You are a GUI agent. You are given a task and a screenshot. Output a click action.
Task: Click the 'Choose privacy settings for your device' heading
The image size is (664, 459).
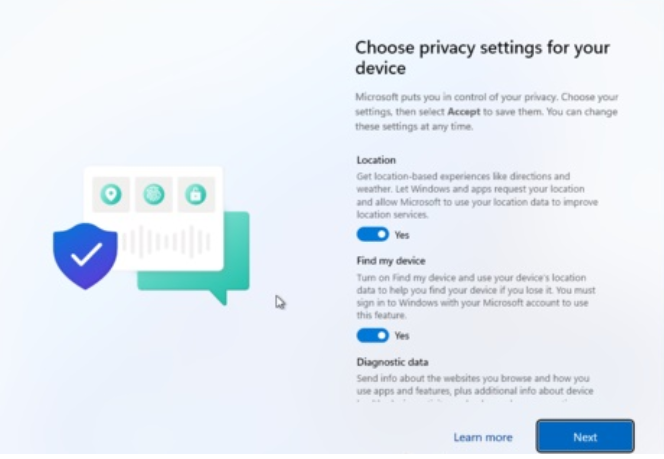(x=482, y=59)
